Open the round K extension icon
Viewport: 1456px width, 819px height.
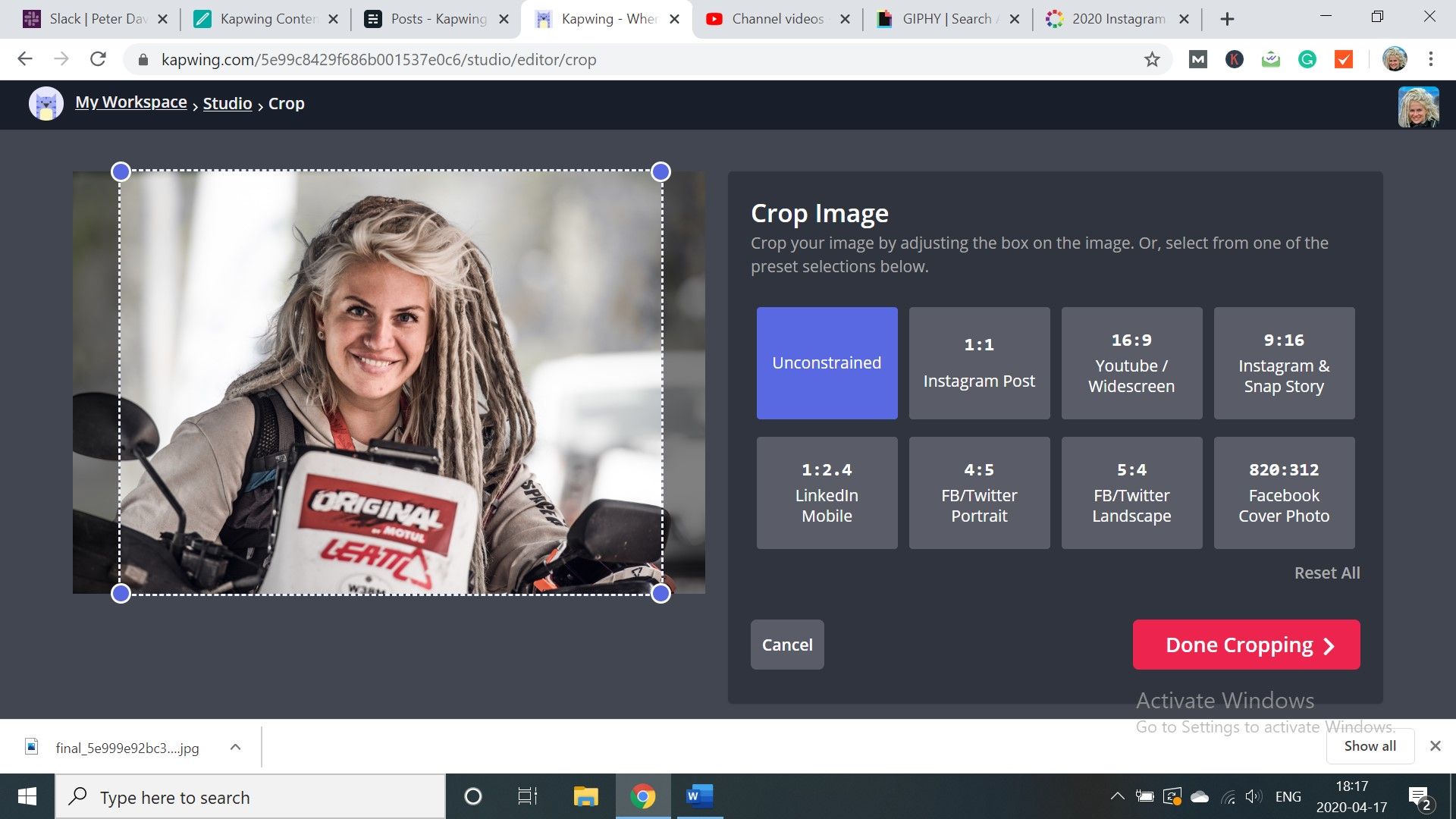1235,59
